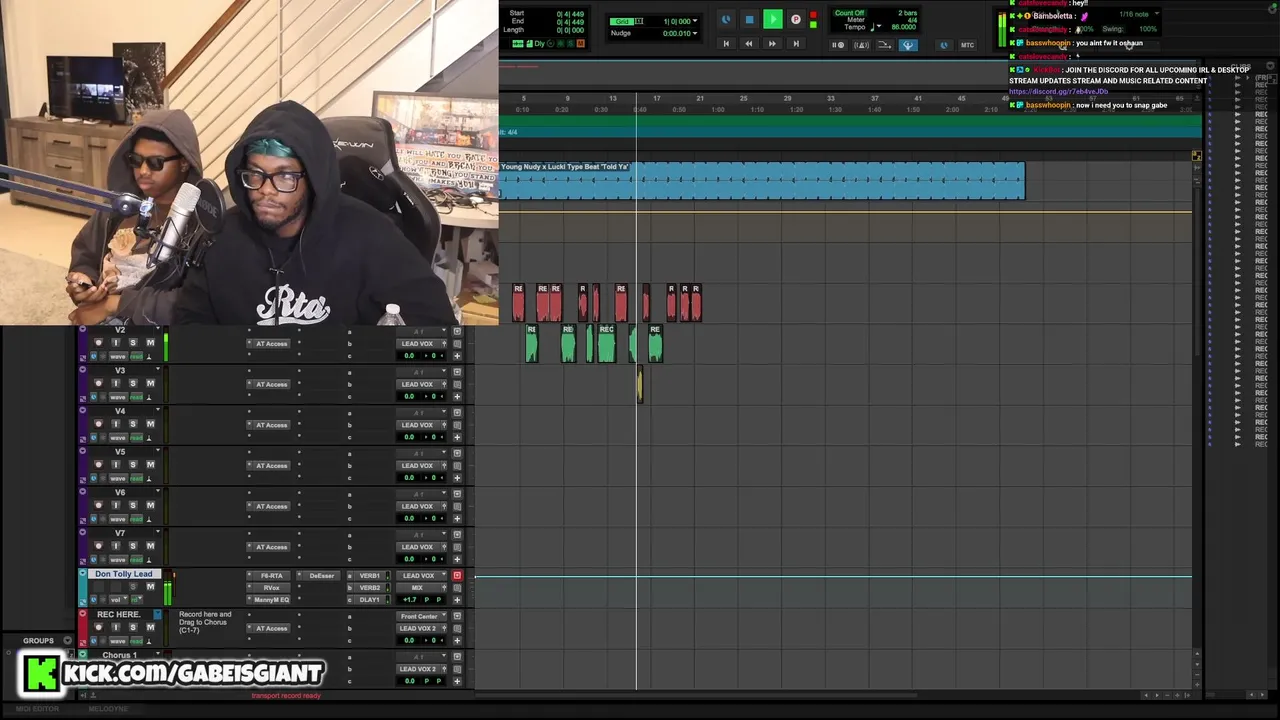Click the green Play button in transport
The height and width of the screenshot is (720, 1280).
(772, 19)
